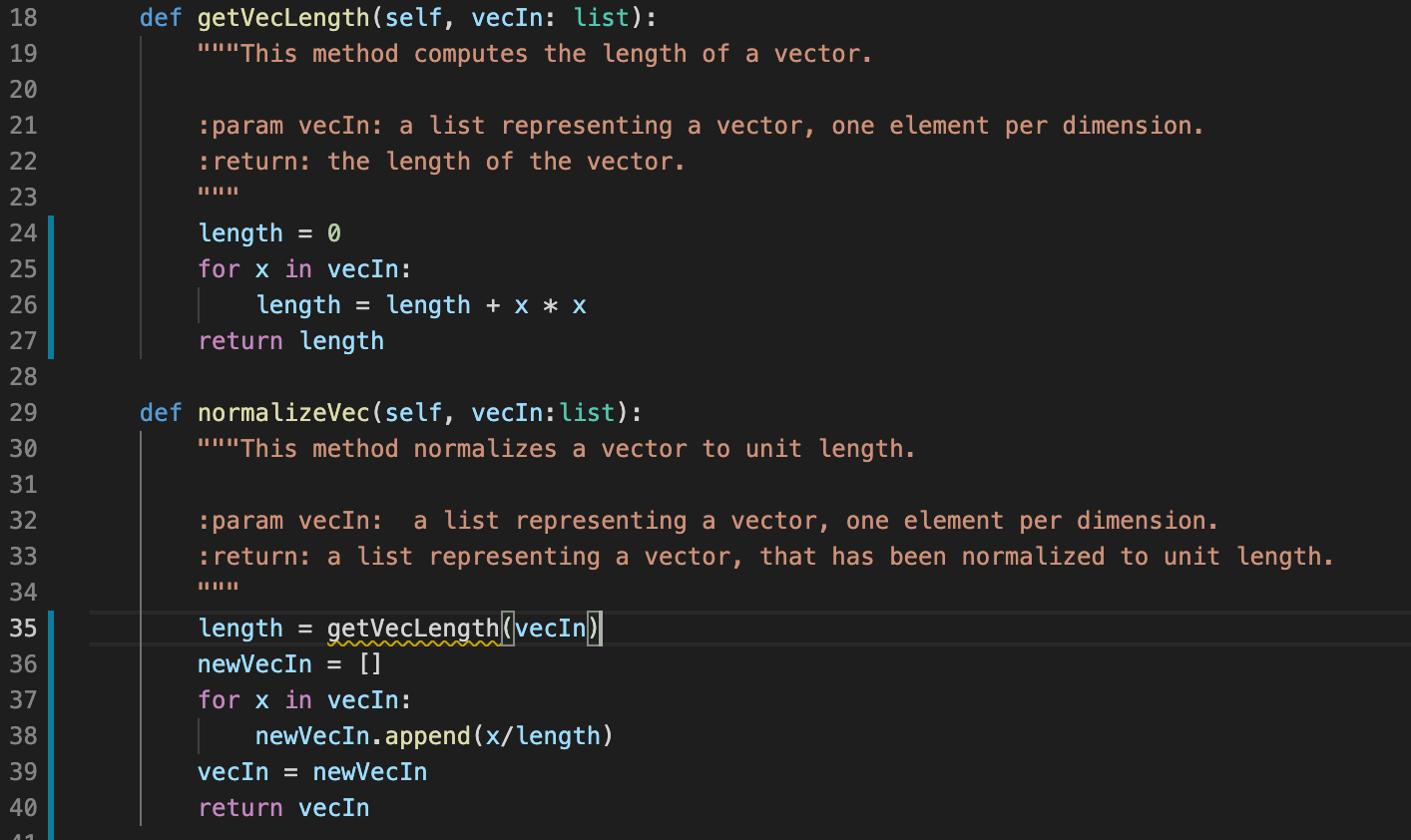The width and height of the screenshot is (1411, 840).
Task: Click 'self' parameter on line 29
Action: click(413, 413)
